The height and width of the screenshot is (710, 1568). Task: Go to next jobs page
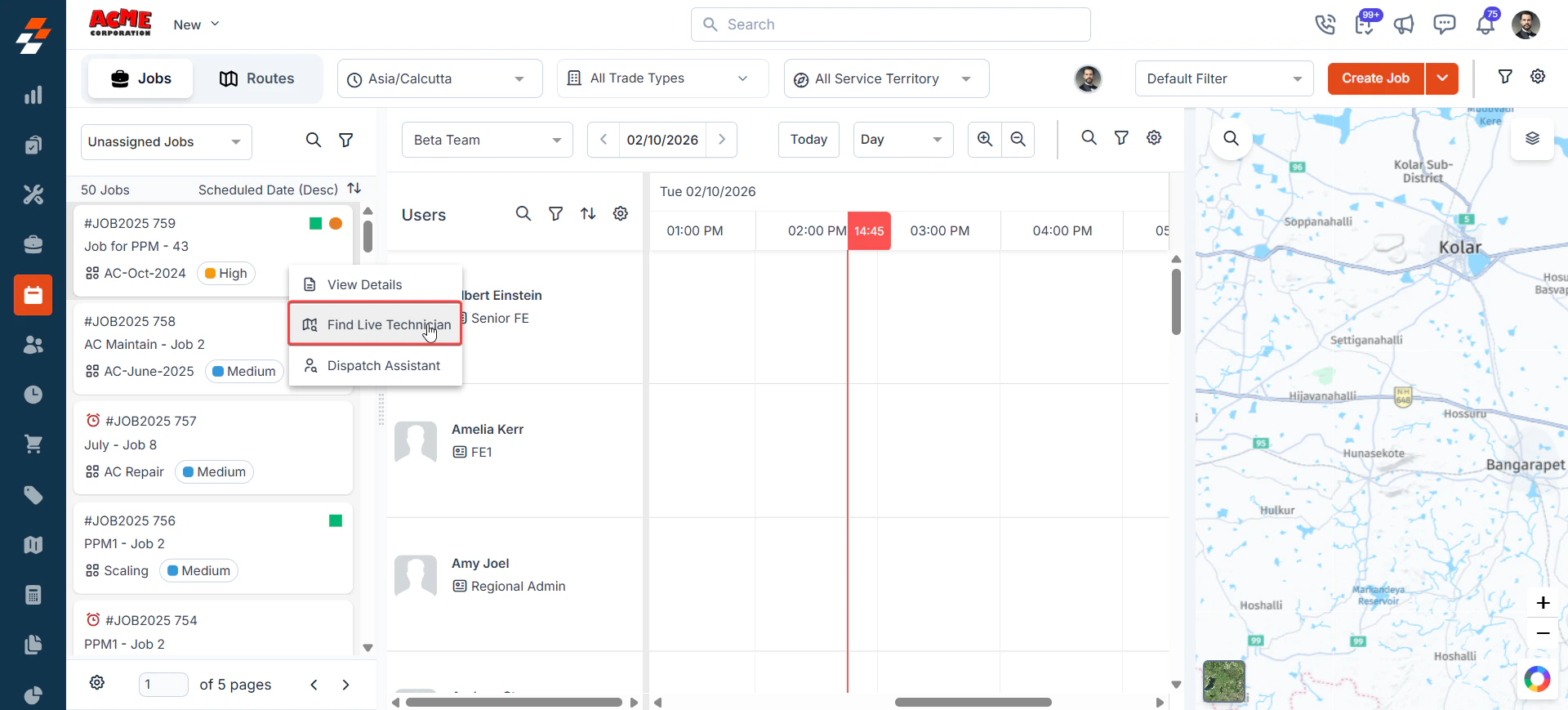[345, 685]
